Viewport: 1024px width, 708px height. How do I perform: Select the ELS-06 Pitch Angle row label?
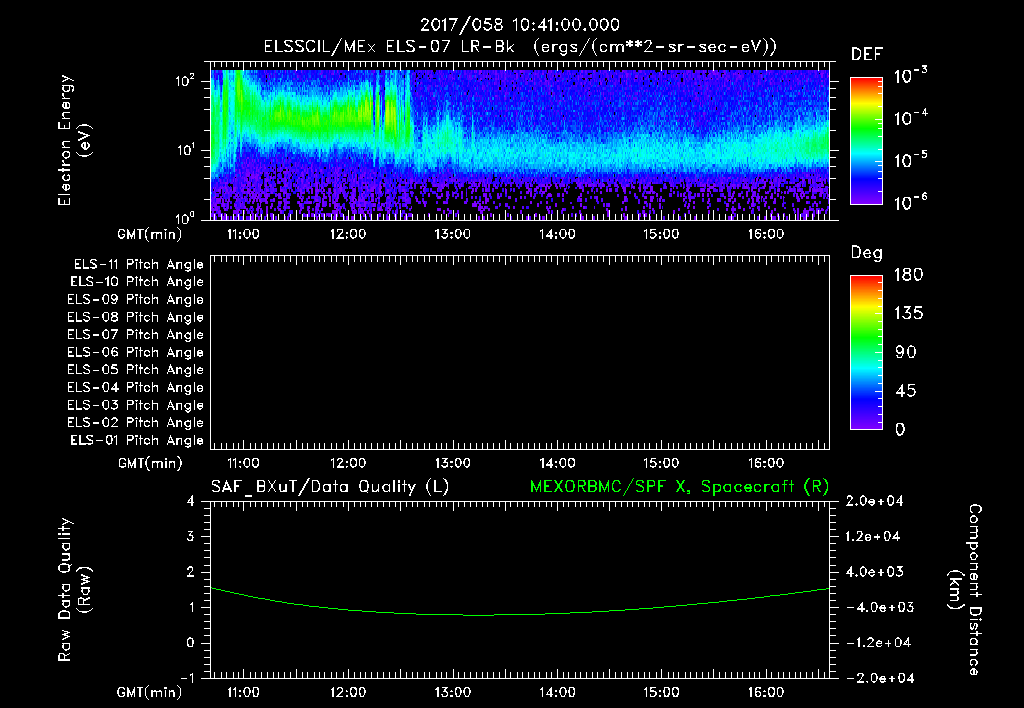pyautogui.click(x=135, y=352)
